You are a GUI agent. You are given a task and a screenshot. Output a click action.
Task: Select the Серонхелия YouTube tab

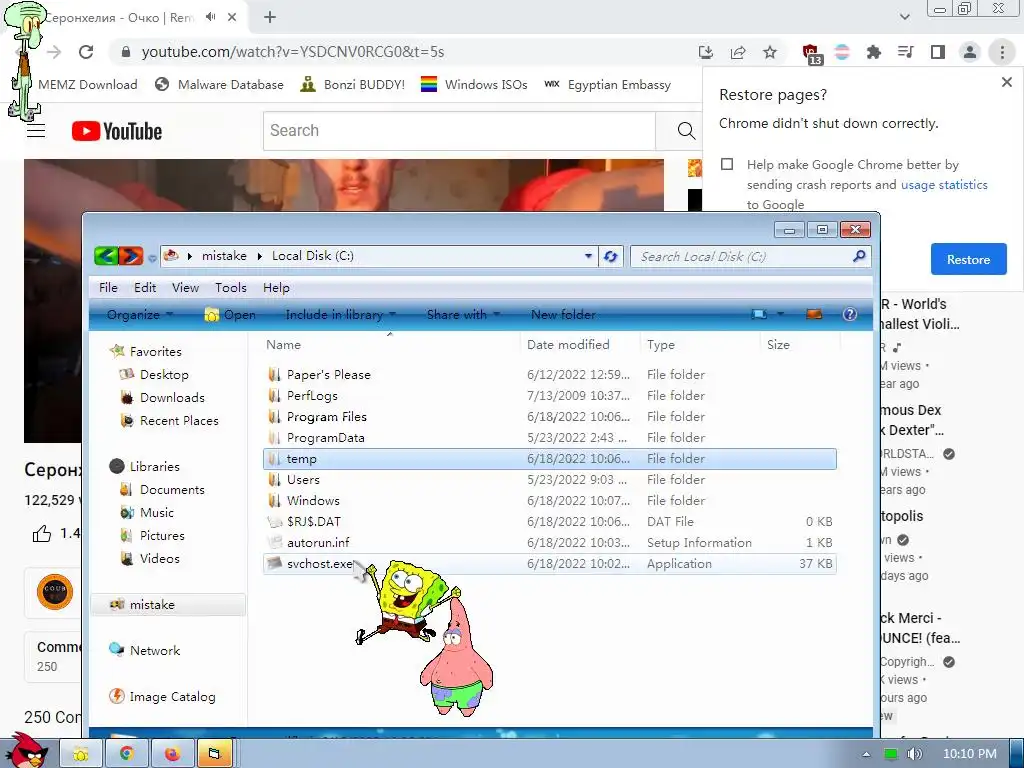coord(118,18)
